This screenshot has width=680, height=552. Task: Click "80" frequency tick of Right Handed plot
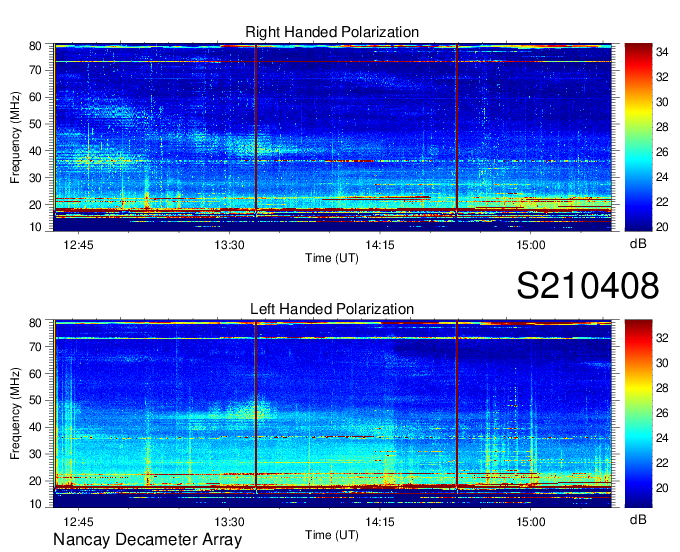35,46
